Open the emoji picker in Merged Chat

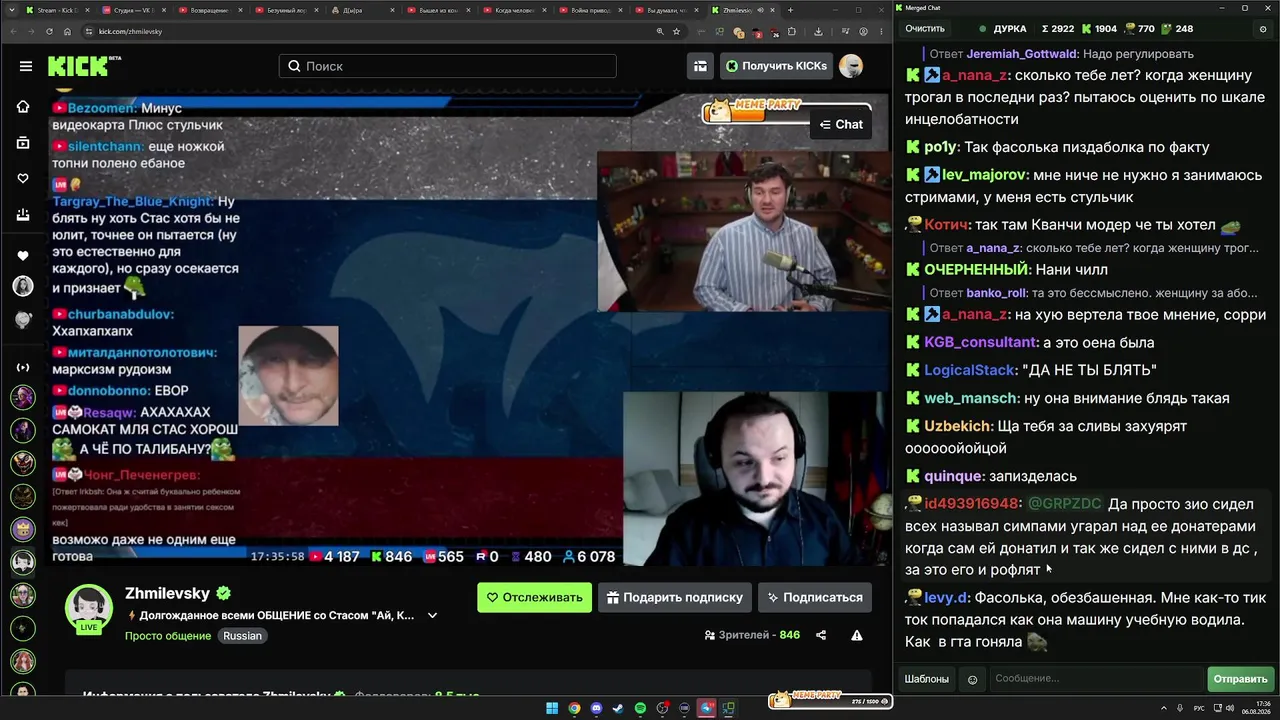[972, 679]
